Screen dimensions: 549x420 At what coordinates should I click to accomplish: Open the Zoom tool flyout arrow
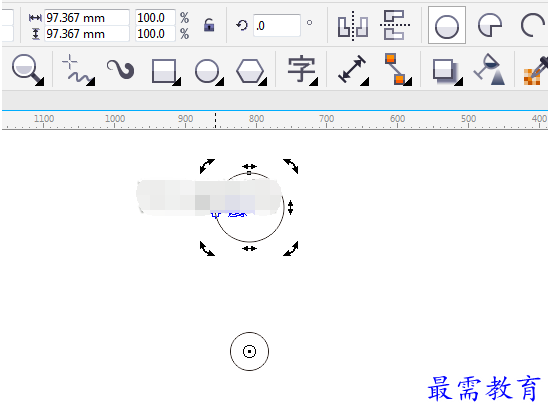pos(40,82)
